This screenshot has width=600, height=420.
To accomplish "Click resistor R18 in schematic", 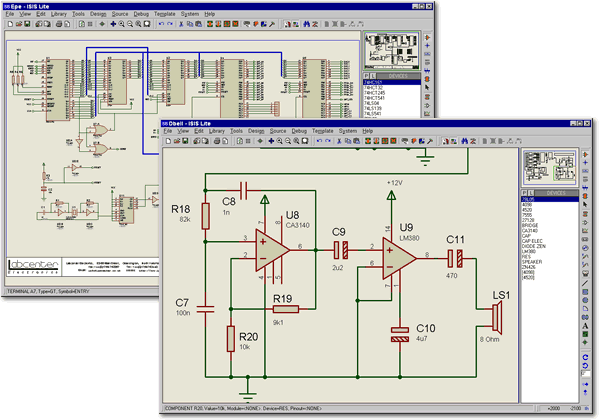I will [205, 216].
